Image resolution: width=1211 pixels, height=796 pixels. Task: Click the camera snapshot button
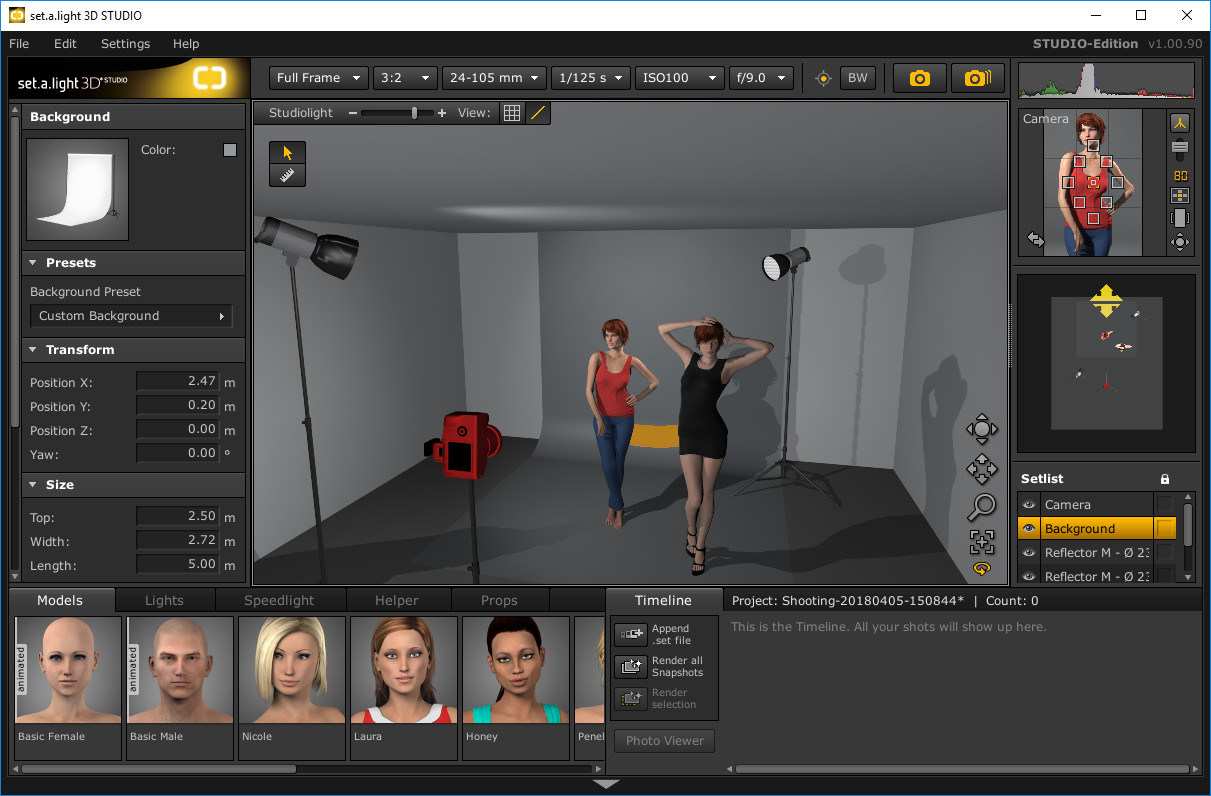(x=919, y=78)
